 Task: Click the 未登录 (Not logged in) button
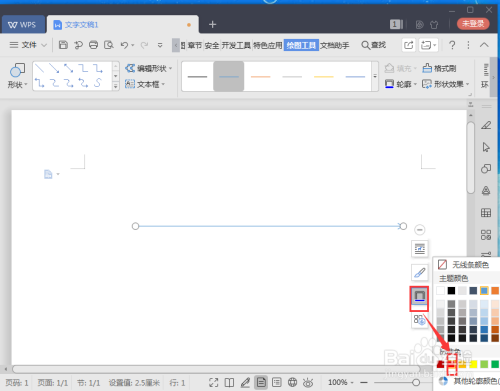point(473,24)
